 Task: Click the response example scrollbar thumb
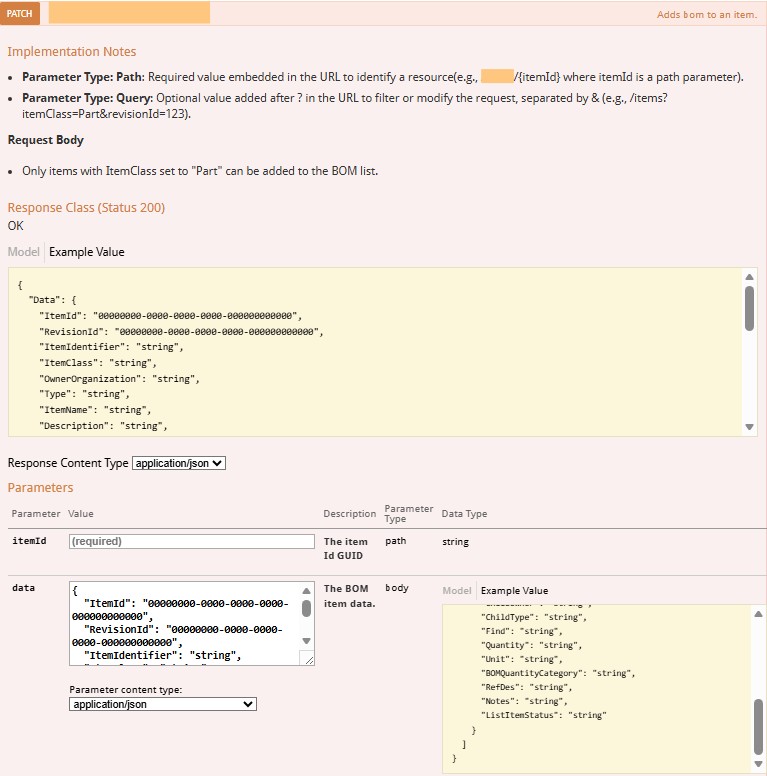coord(750,308)
